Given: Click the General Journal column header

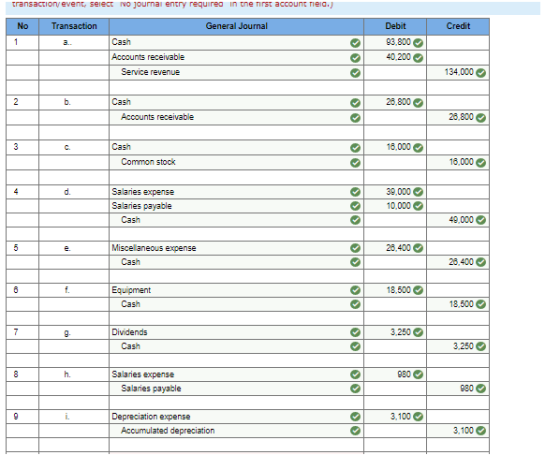Looking at the screenshot, I should (236, 26).
